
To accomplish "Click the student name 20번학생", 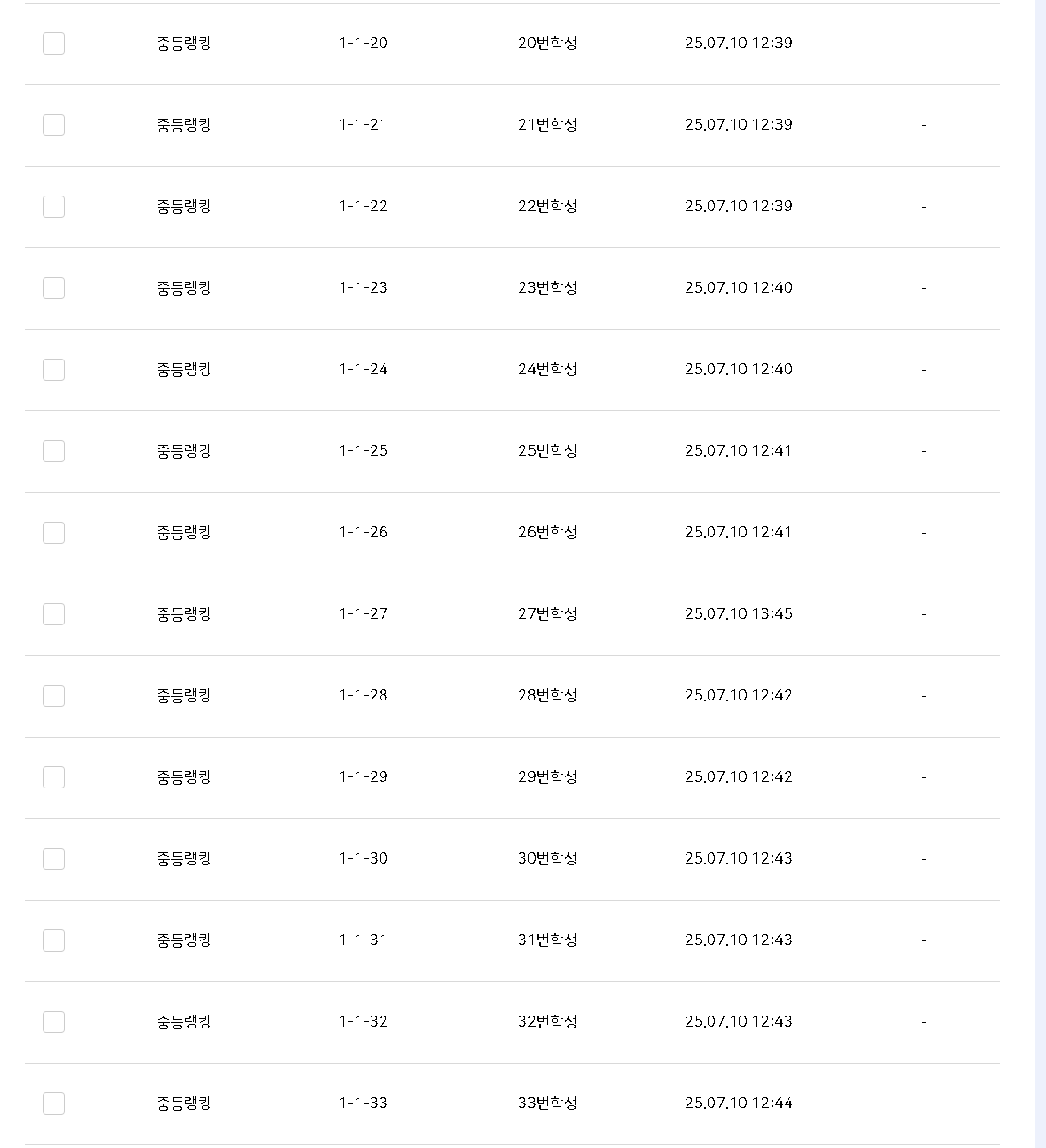I will [548, 44].
